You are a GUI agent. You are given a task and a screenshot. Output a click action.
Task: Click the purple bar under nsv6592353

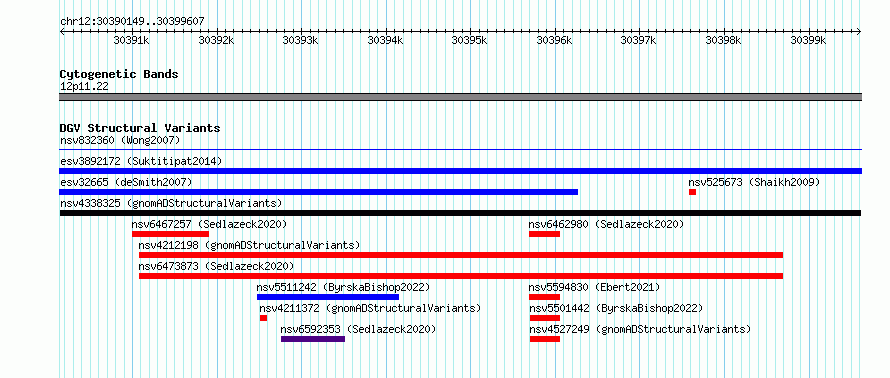pyautogui.click(x=313, y=339)
